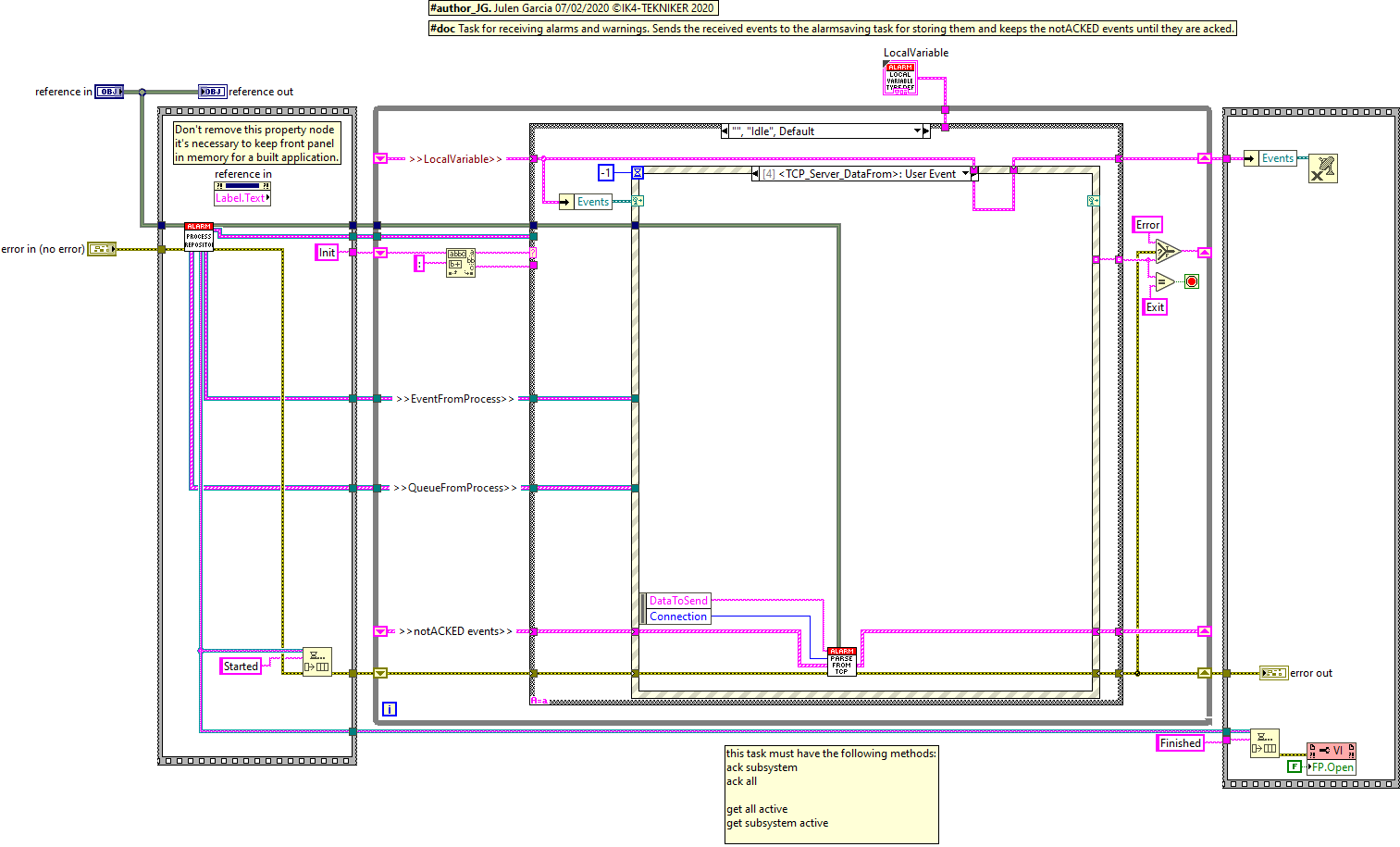Select the ALARM Parse From TCP subVI
The image size is (1400, 847).
click(842, 661)
